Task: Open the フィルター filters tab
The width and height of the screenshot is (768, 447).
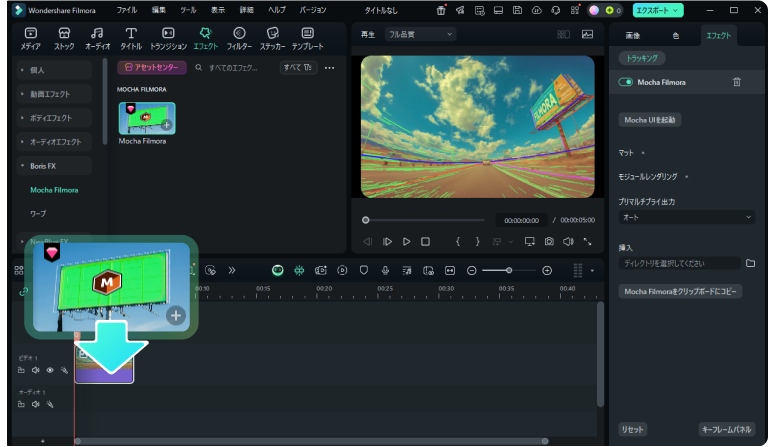Action: tap(239, 39)
